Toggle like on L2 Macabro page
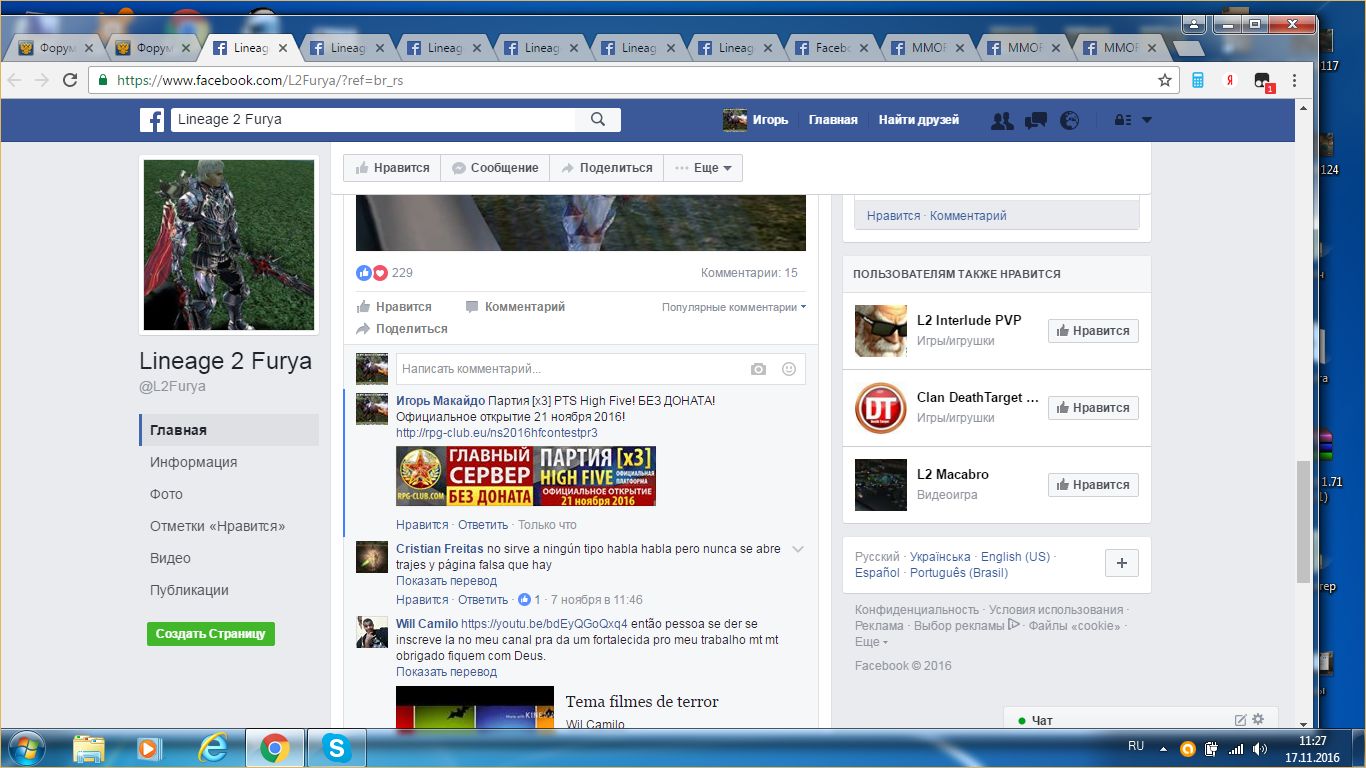This screenshot has height=768, width=1366. point(1092,485)
